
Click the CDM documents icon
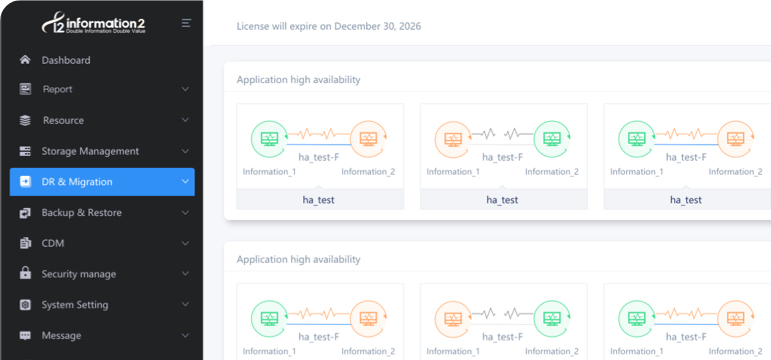pyautogui.click(x=25, y=243)
